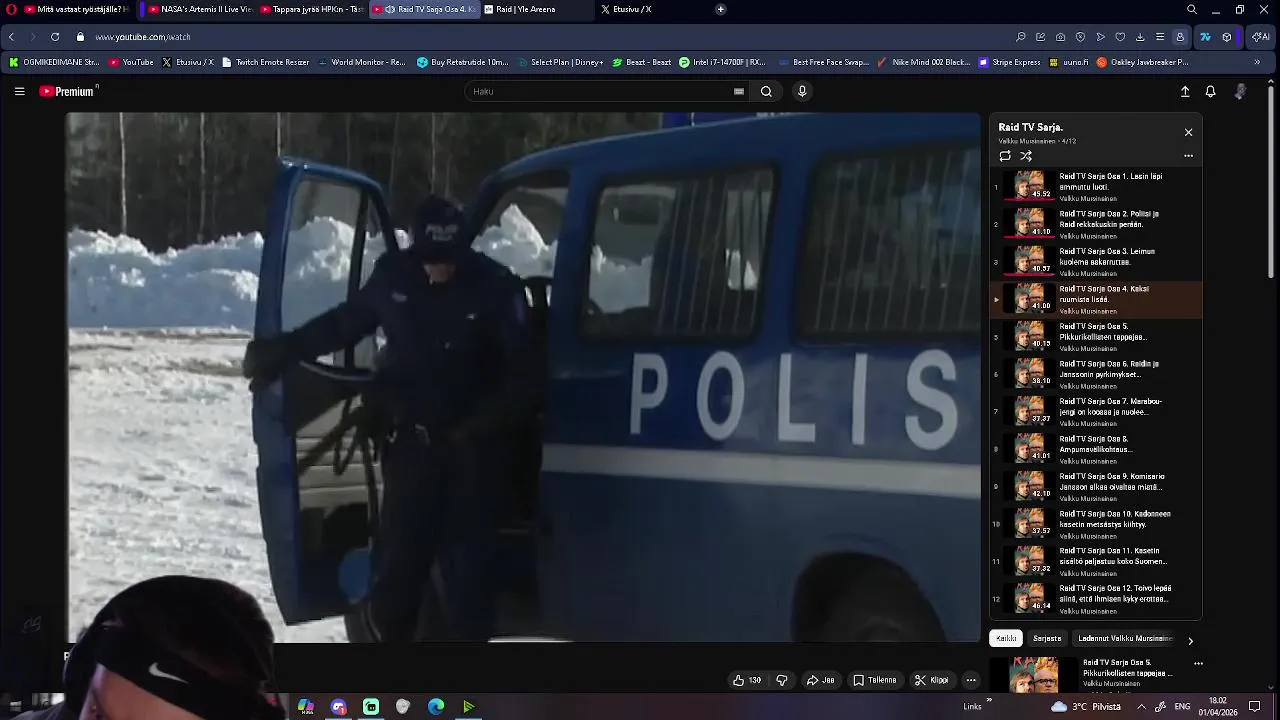Select the currently playing Osa 4 playlist entry
Image resolution: width=1280 pixels, height=720 pixels.
click(x=1095, y=299)
